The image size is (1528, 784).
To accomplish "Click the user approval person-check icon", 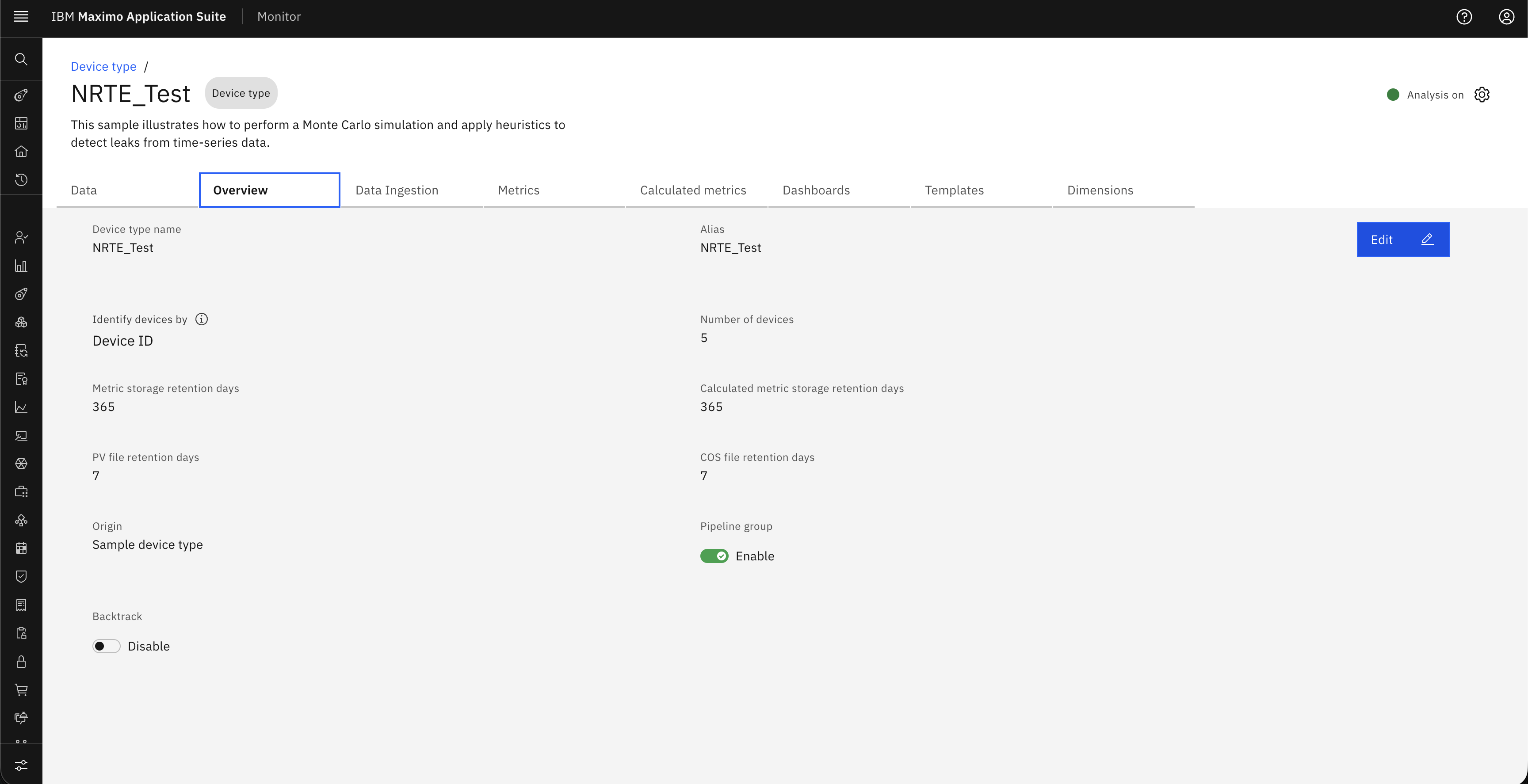I will pyautogui.click(x=21, y=238).
